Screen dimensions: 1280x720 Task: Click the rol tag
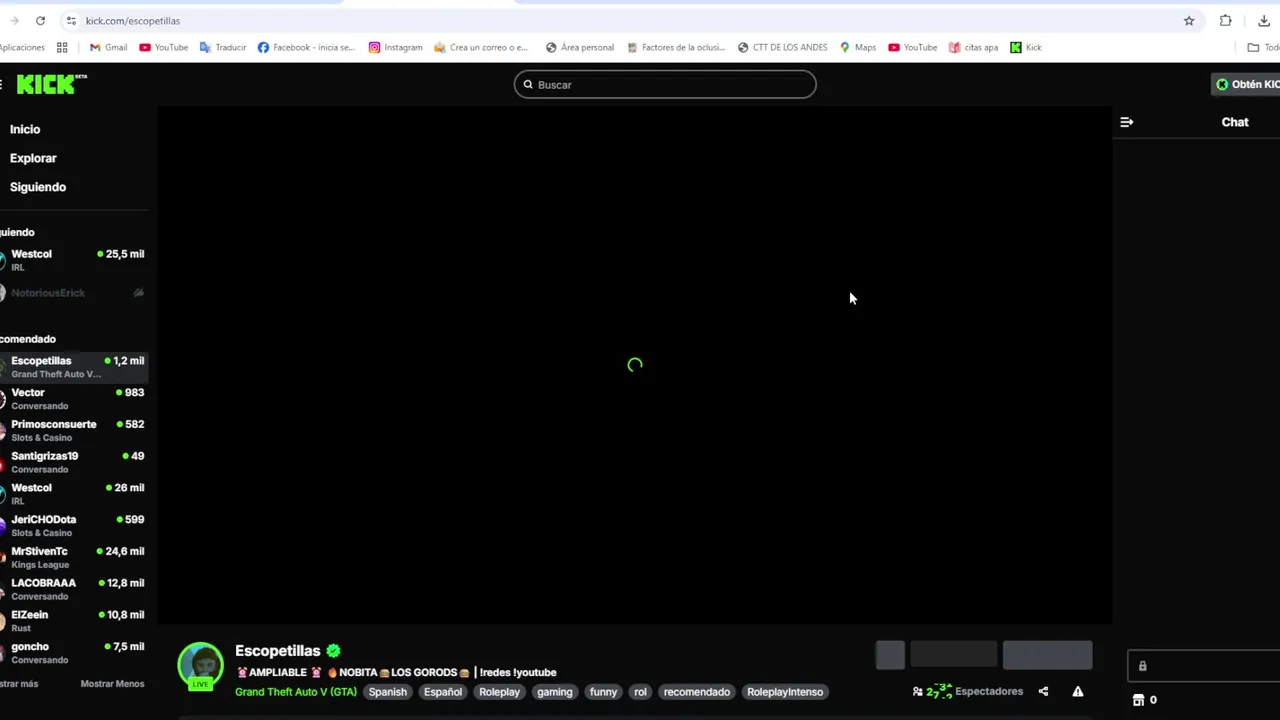tap(640, 692)
